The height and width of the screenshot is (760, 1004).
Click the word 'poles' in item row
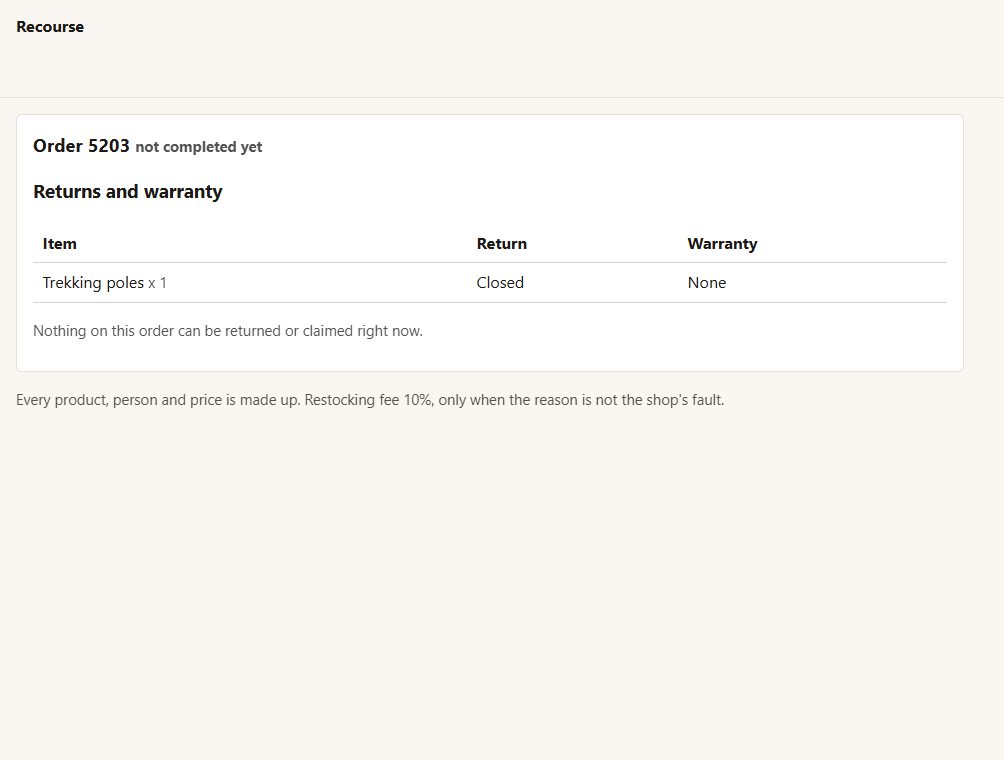(x=125, y=283)
